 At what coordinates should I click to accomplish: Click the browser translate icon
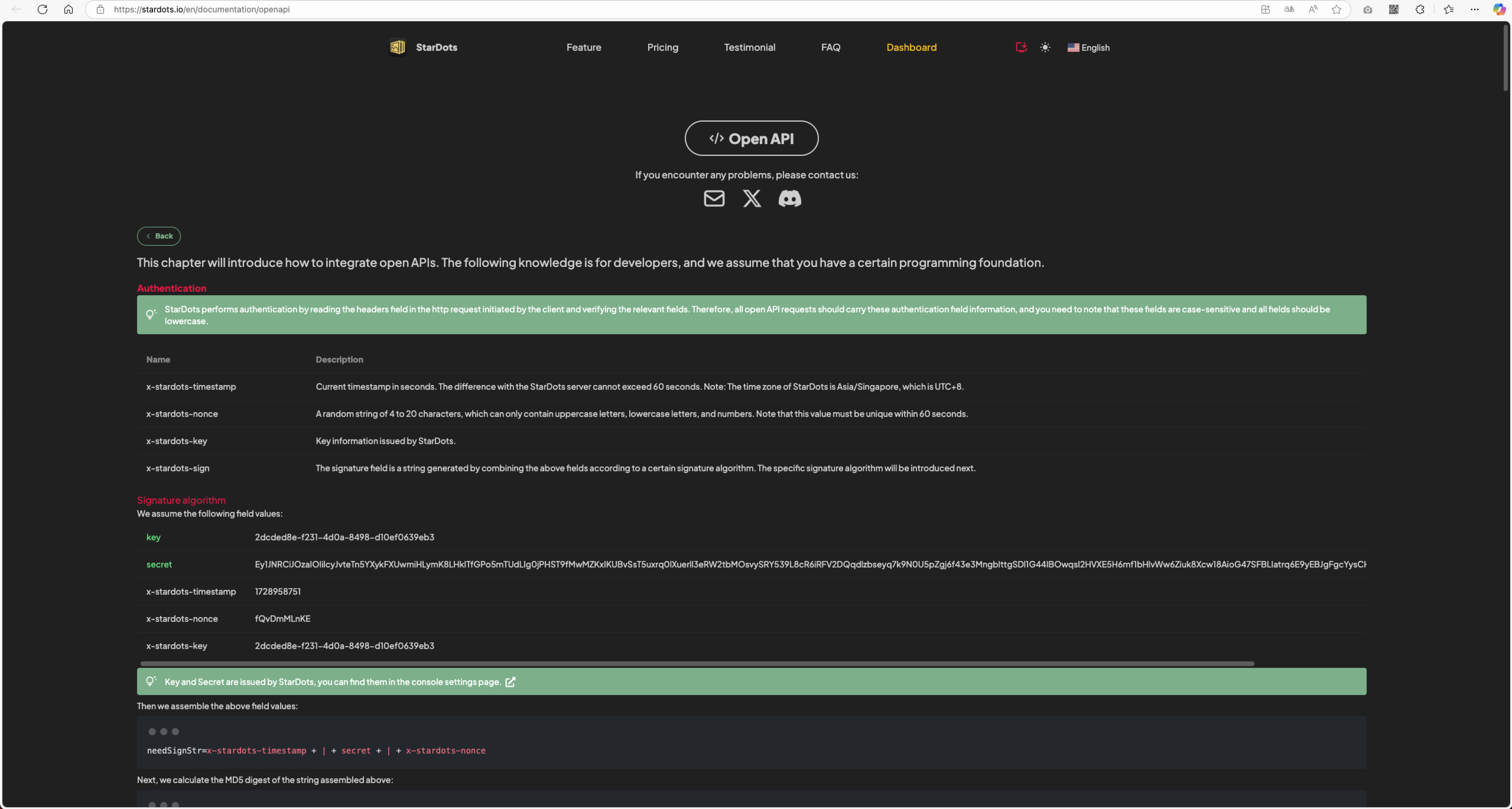[1289, 9]
